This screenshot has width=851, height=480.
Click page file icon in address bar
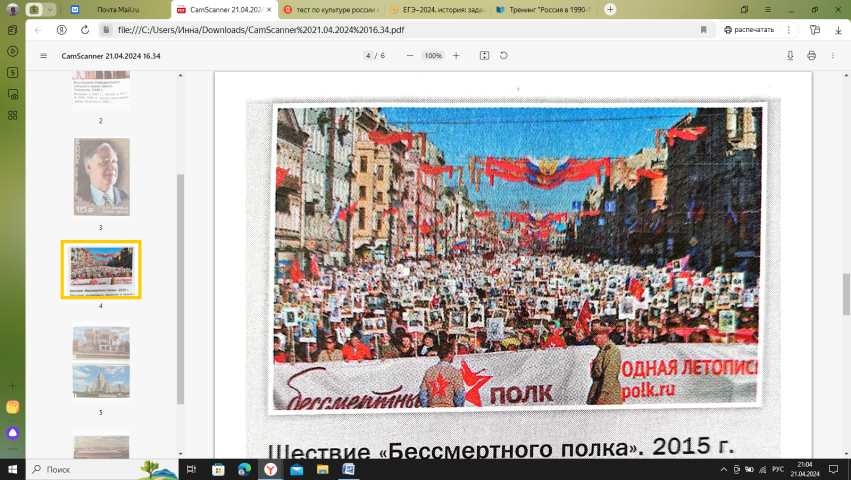point(106,30)
